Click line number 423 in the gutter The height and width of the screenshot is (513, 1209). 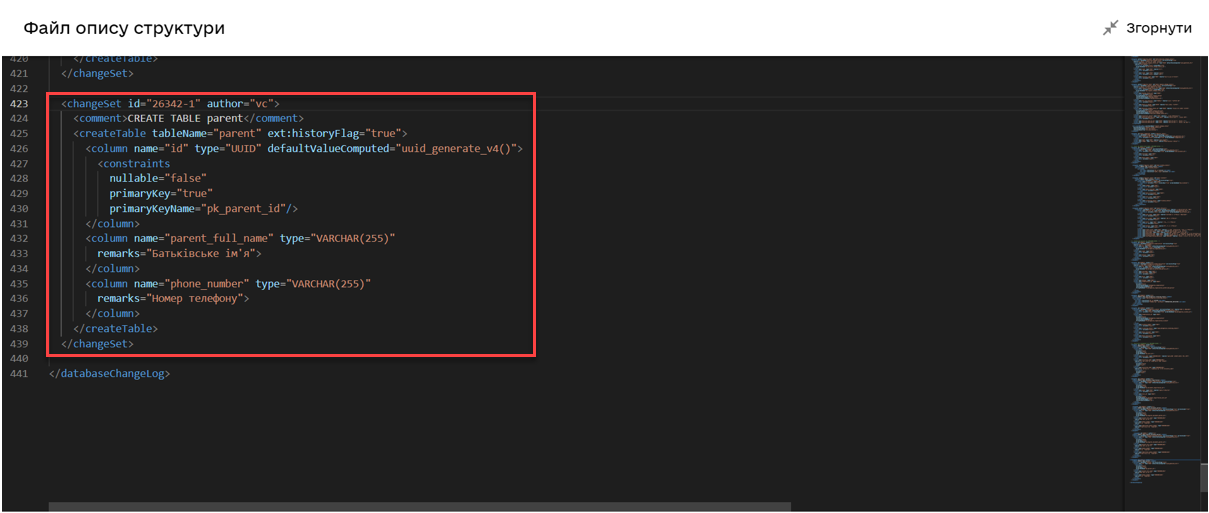pos(19,104)
